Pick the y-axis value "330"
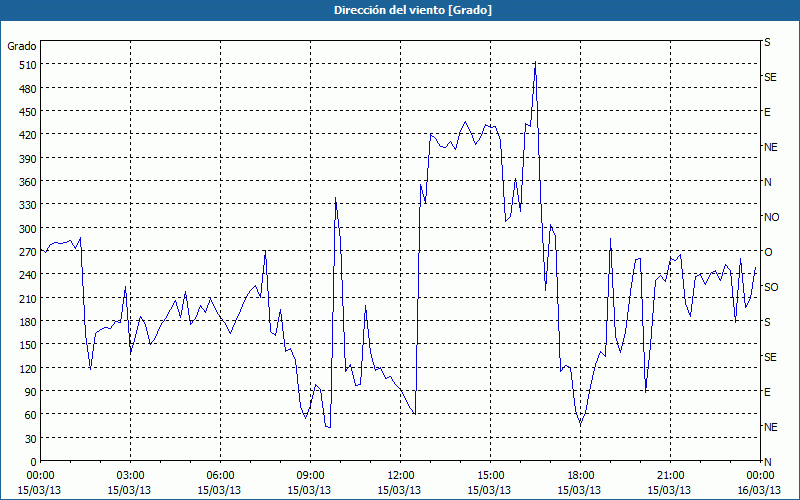Image resolution: width=800 pixels, height=500 pixels. click(28, 205)
